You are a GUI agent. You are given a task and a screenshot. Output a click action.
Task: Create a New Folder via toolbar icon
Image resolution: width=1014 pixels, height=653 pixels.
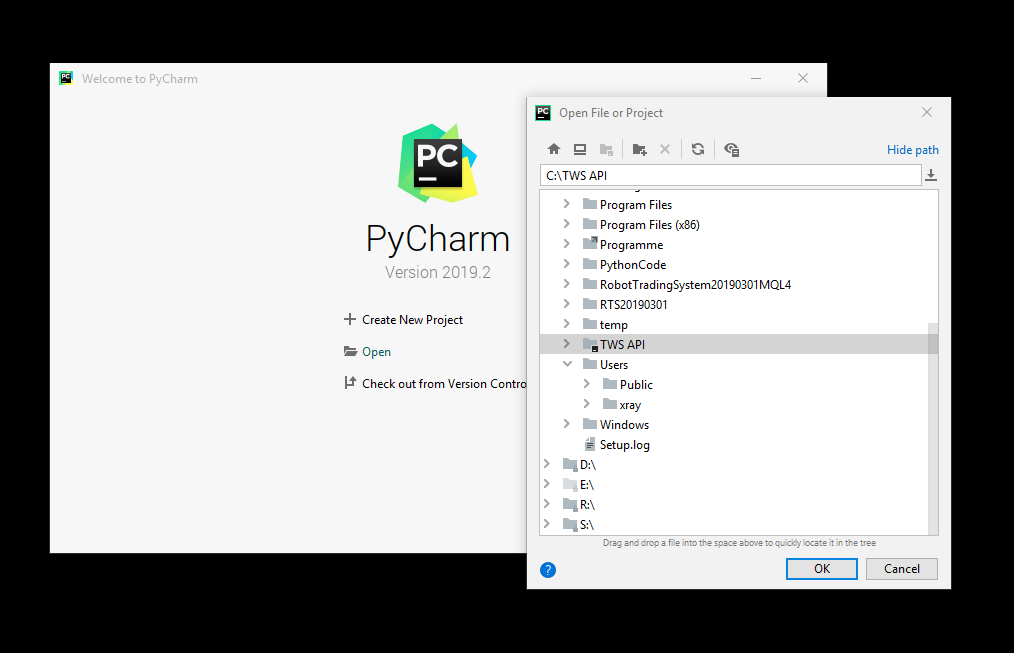coord(640,149)
